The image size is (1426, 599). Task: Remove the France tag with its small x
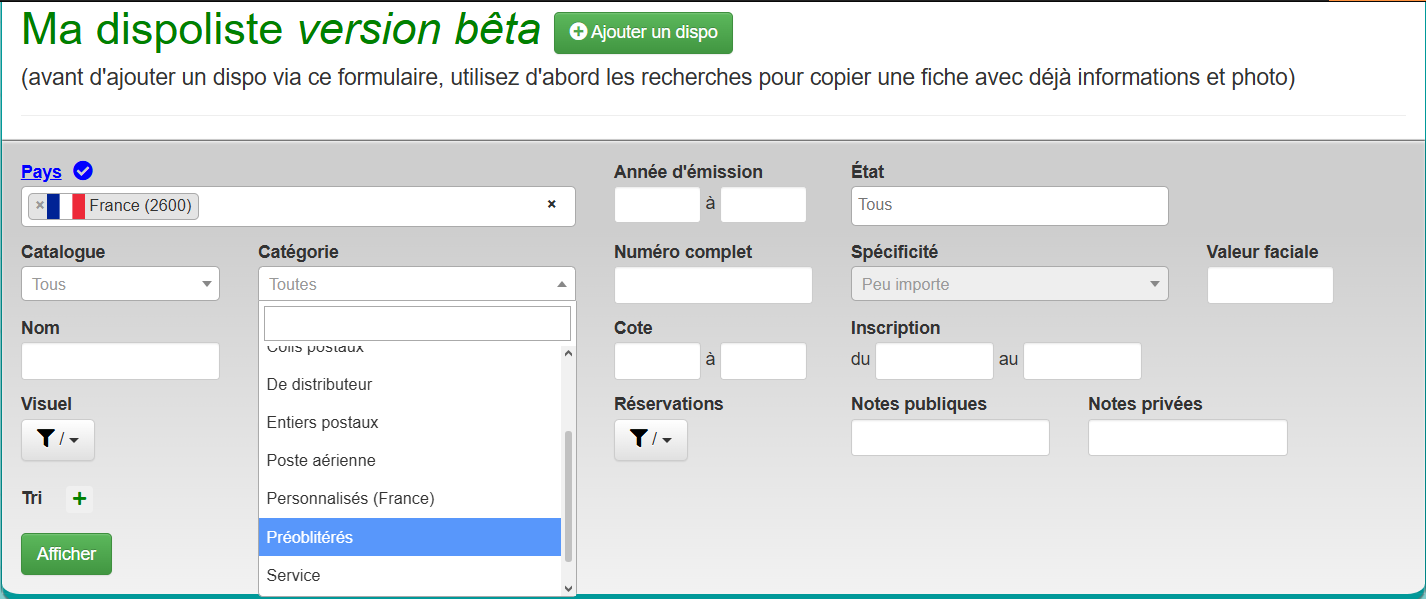click(x=40, y=206)
